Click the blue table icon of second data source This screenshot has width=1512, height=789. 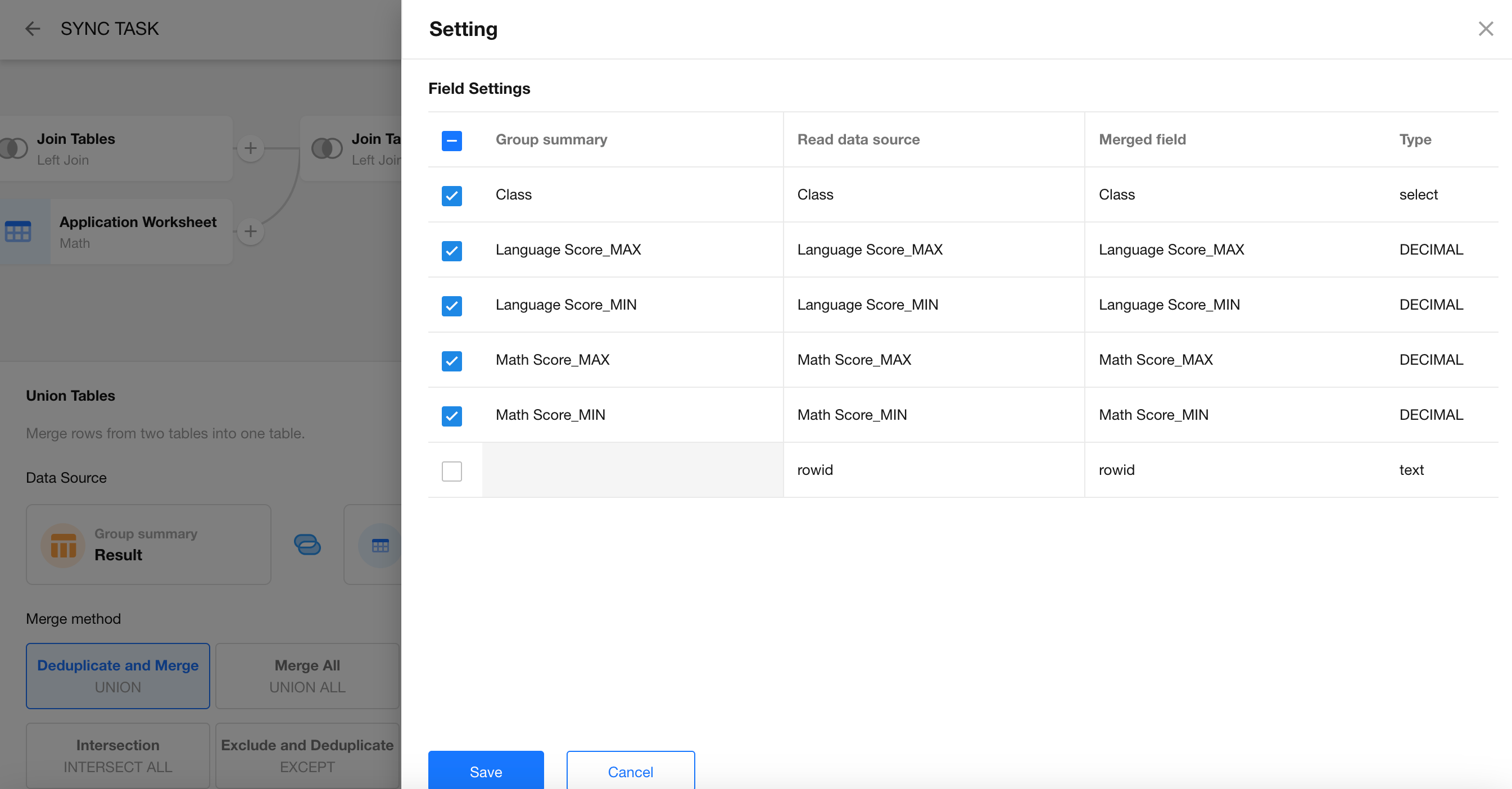coord(381,545)
